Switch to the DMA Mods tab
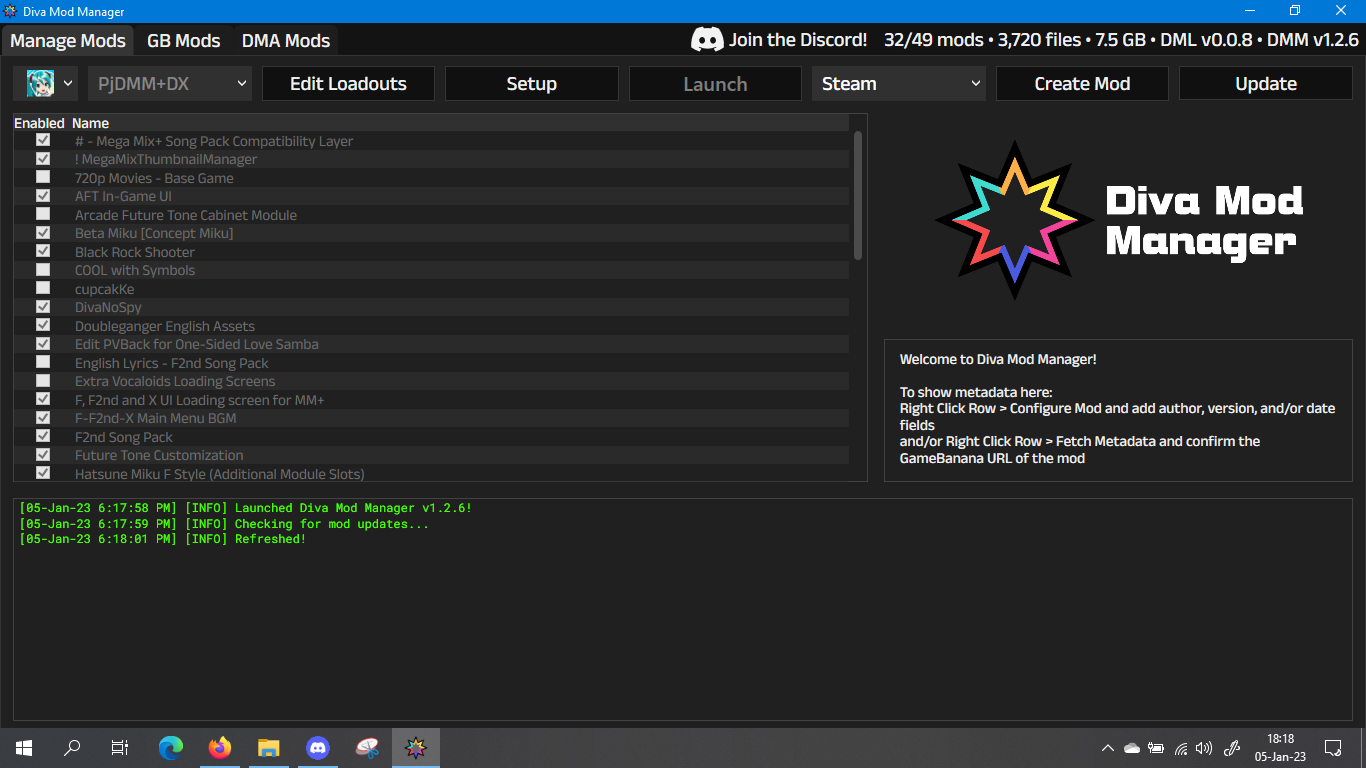The width and height of the screenshot is (1366, 768). coord(285,40)
